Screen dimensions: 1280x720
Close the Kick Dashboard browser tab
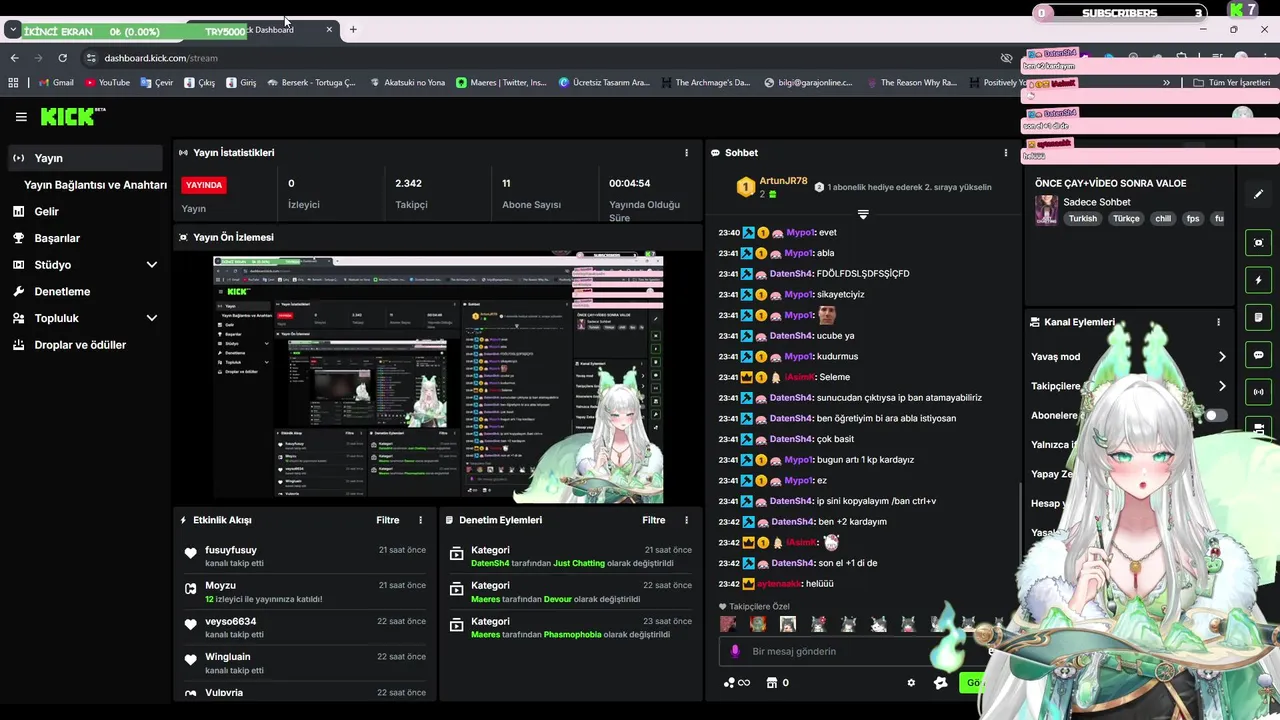click(x=329, y=29)
